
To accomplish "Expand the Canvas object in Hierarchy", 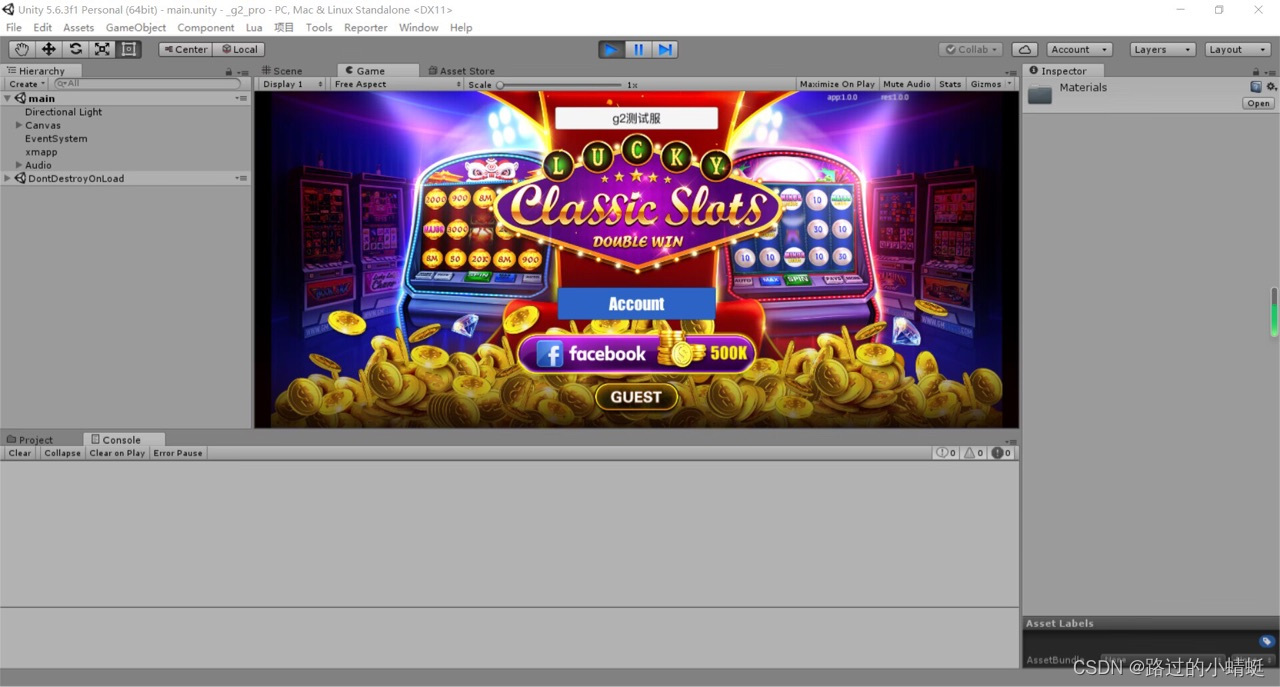I will pos(19,125).
